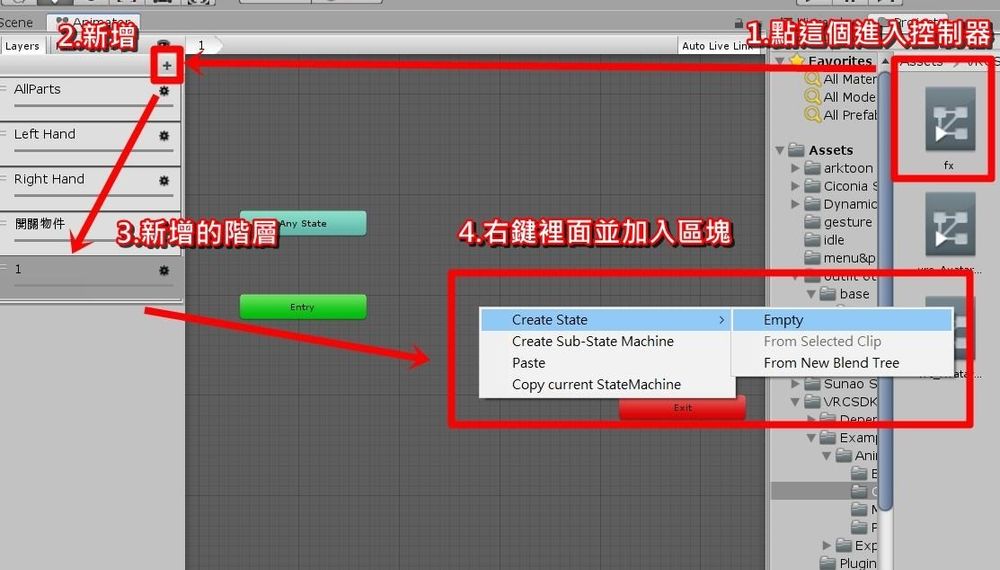1000x570 pixels.
Task: Select the Any State node
Action: point(303,223)
